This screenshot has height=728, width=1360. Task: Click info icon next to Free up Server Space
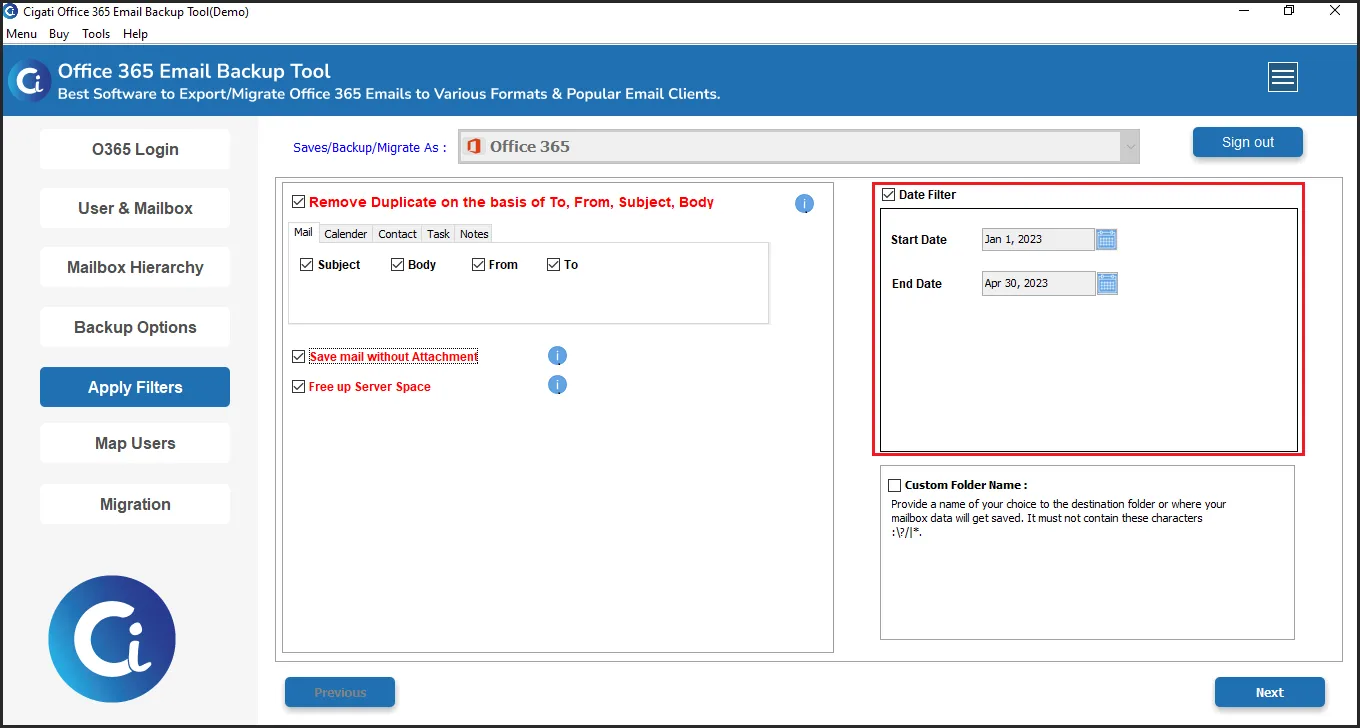click(x=557, y=385)
